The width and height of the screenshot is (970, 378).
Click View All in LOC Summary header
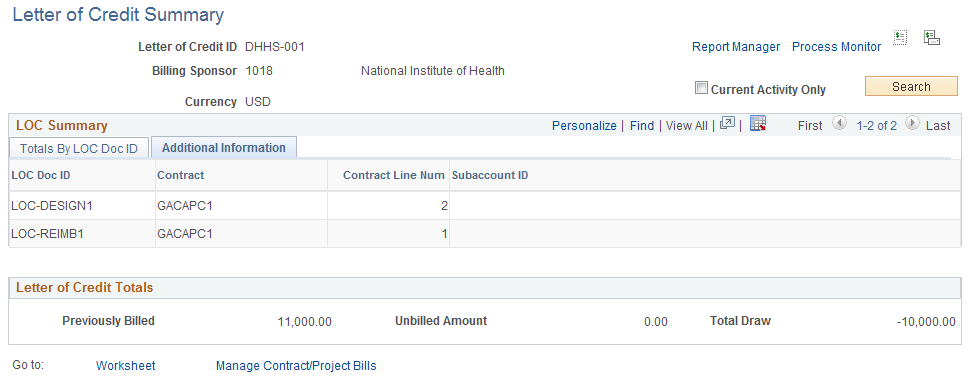click(687, 126)
